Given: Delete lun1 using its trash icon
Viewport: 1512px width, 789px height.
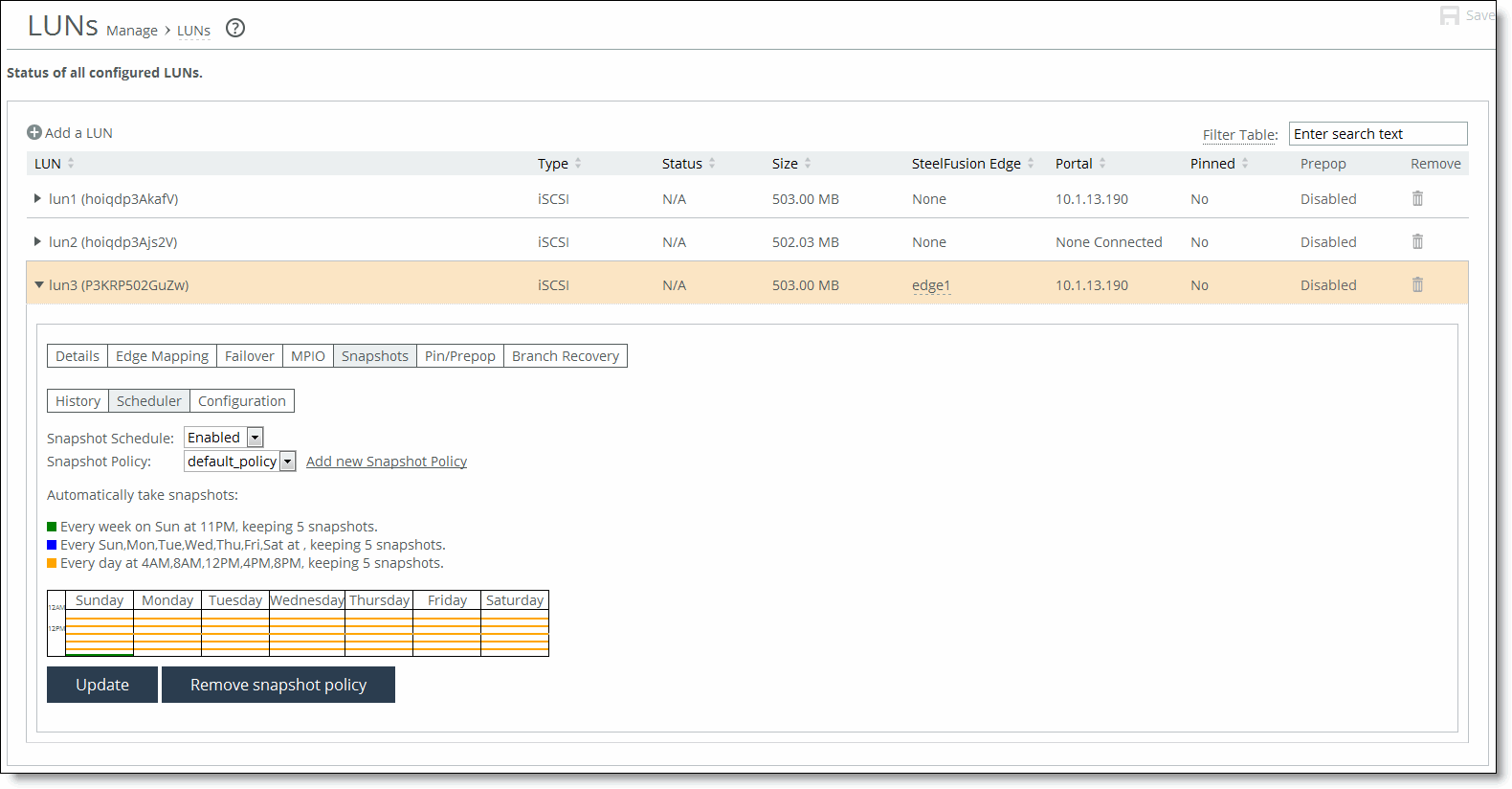Looking at the screenshot, I should (x=1417, y=198).
